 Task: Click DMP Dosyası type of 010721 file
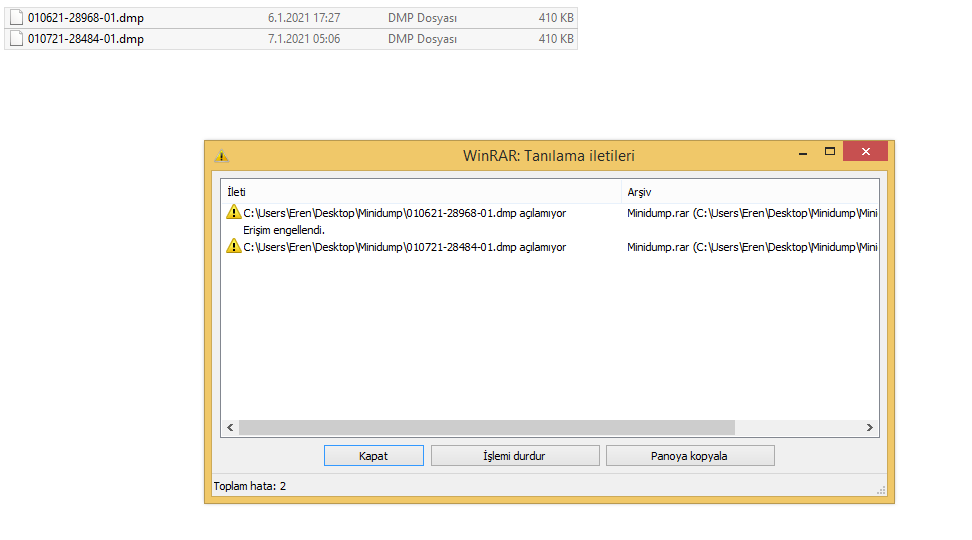pyautogui.click(x=422, y=39)
